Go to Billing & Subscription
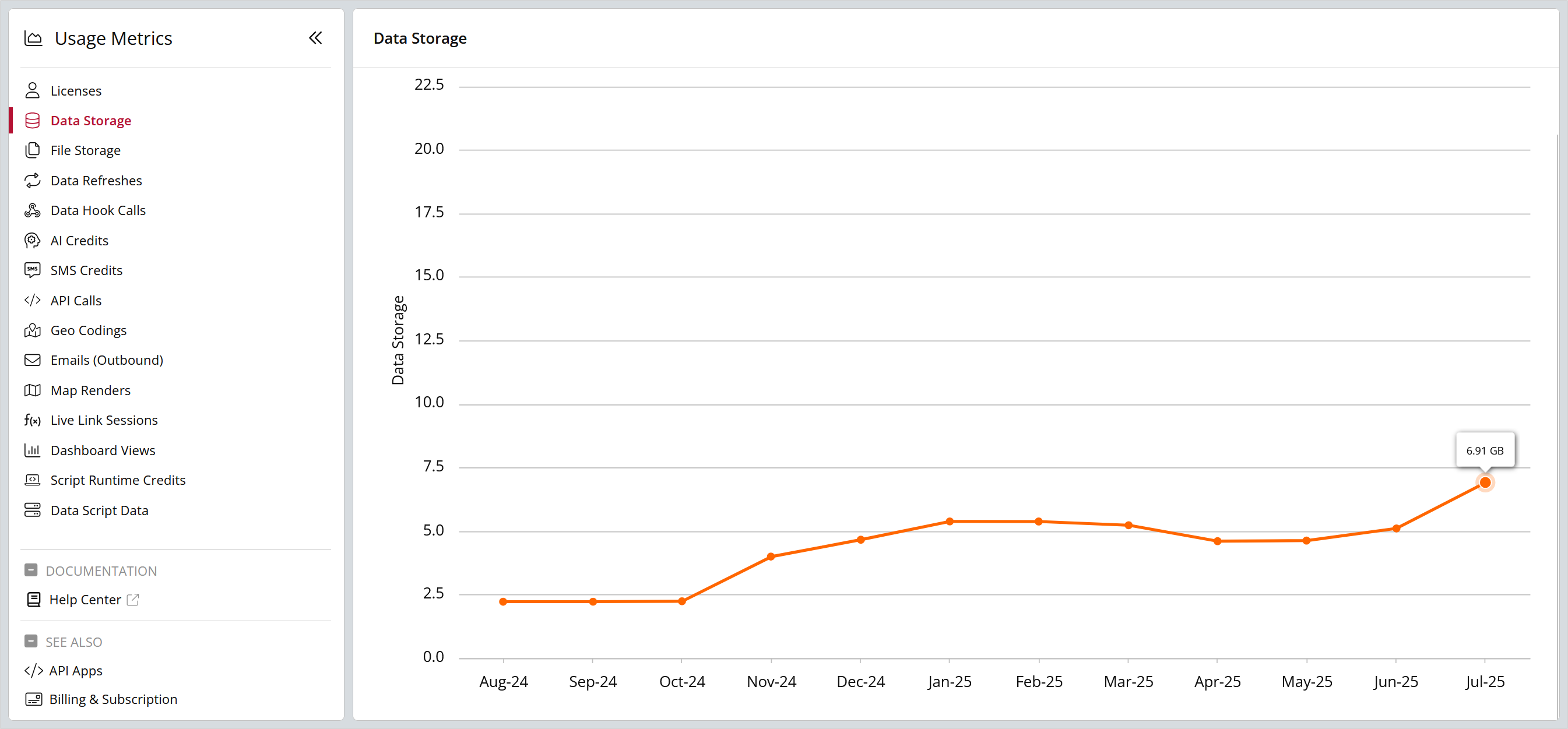Image resolution: width=1568 pixels, height=729 pixels. (112, 699)
